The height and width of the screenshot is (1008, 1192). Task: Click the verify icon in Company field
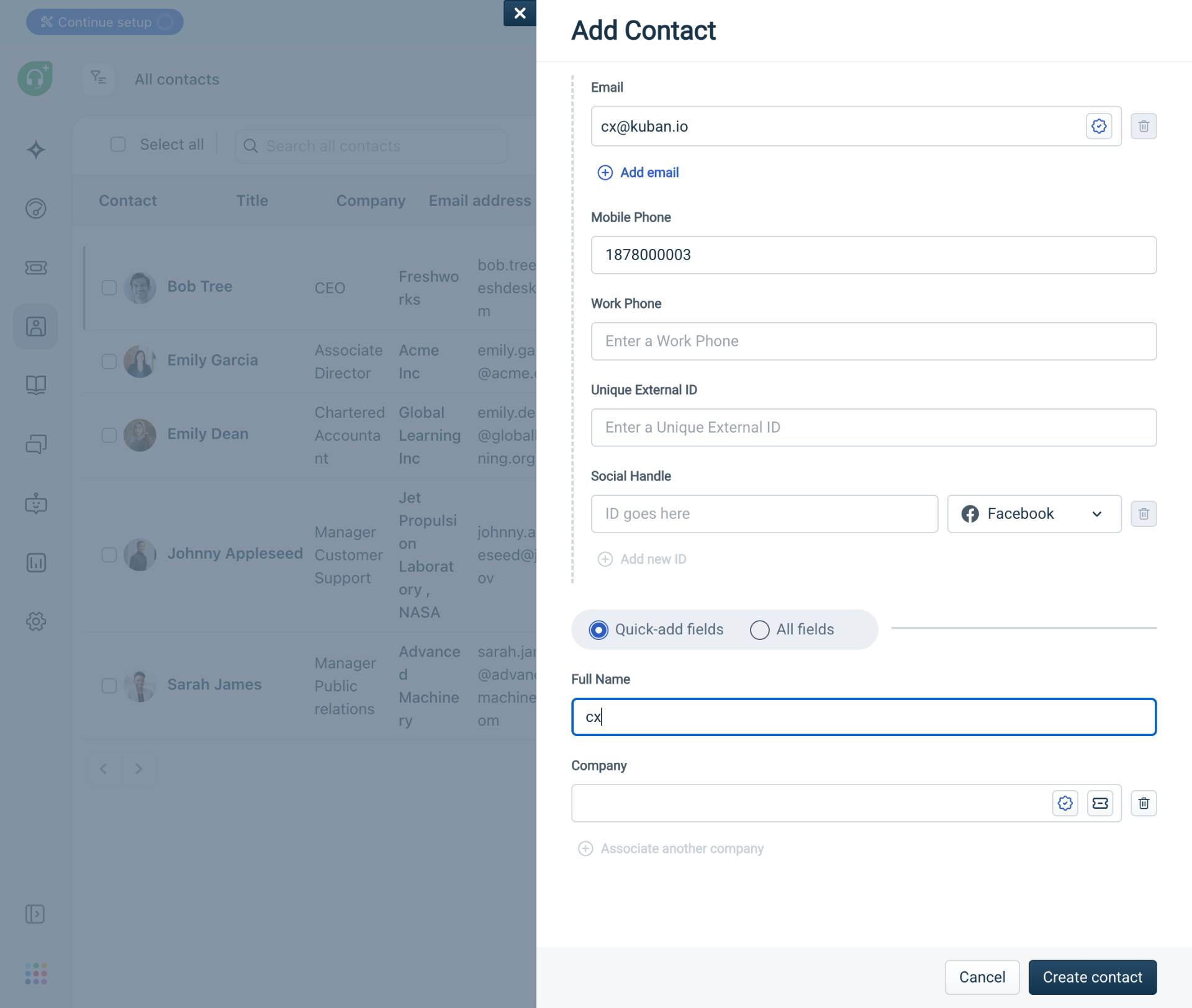pyautogui.click(x=1065, y=803)
